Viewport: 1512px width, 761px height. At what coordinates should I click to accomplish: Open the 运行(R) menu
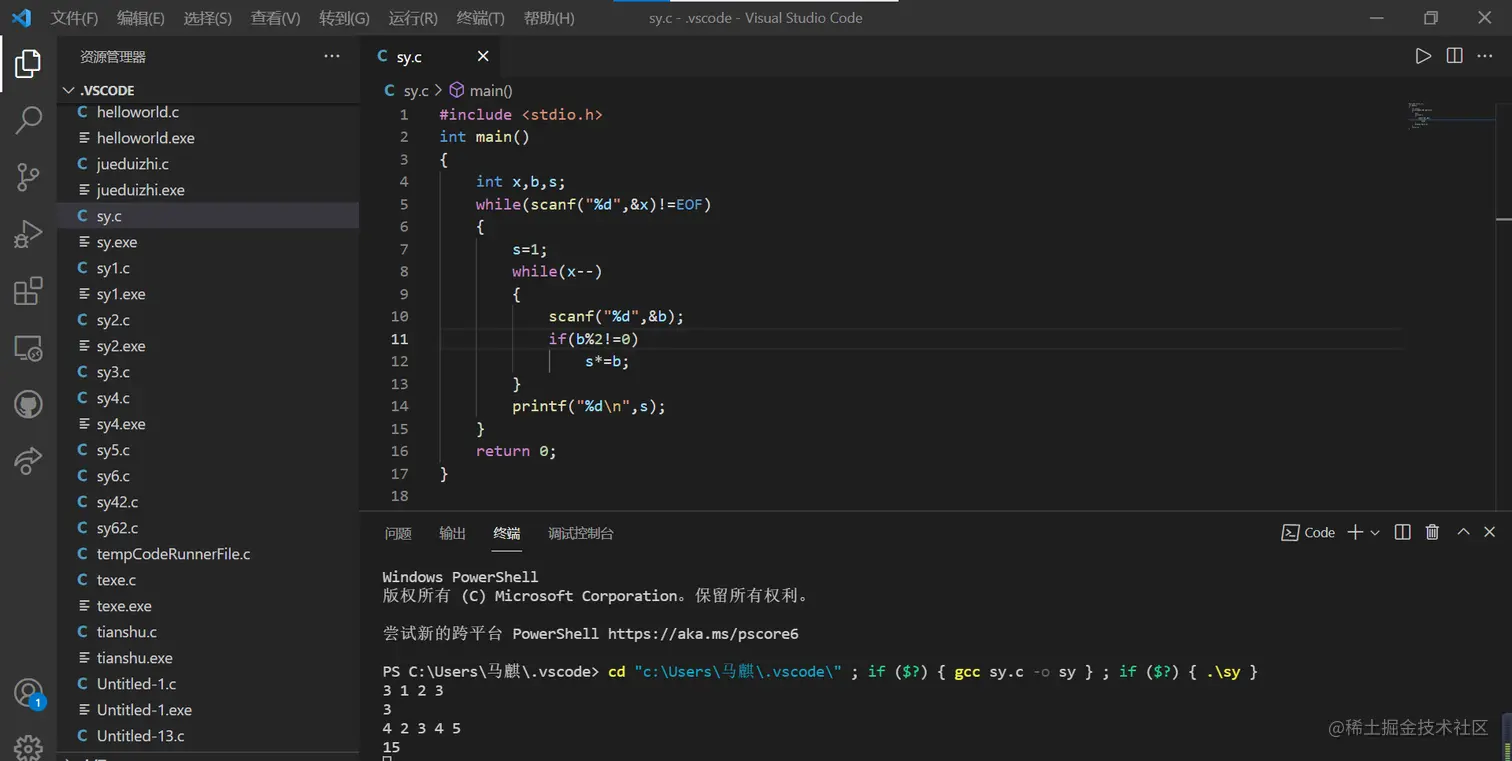coord(413,18)
